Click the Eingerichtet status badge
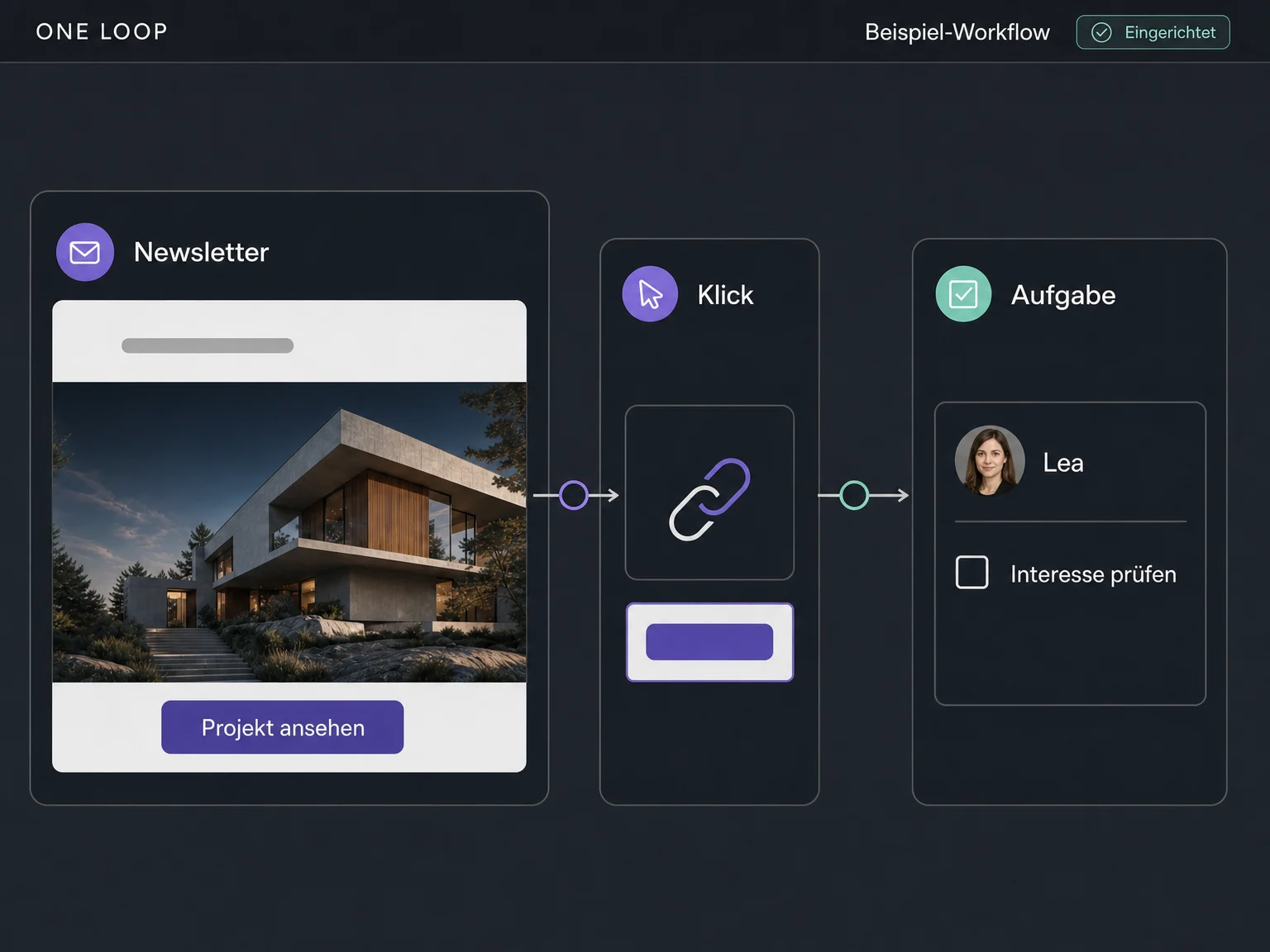1270x952 pixels. [1153, 32]
